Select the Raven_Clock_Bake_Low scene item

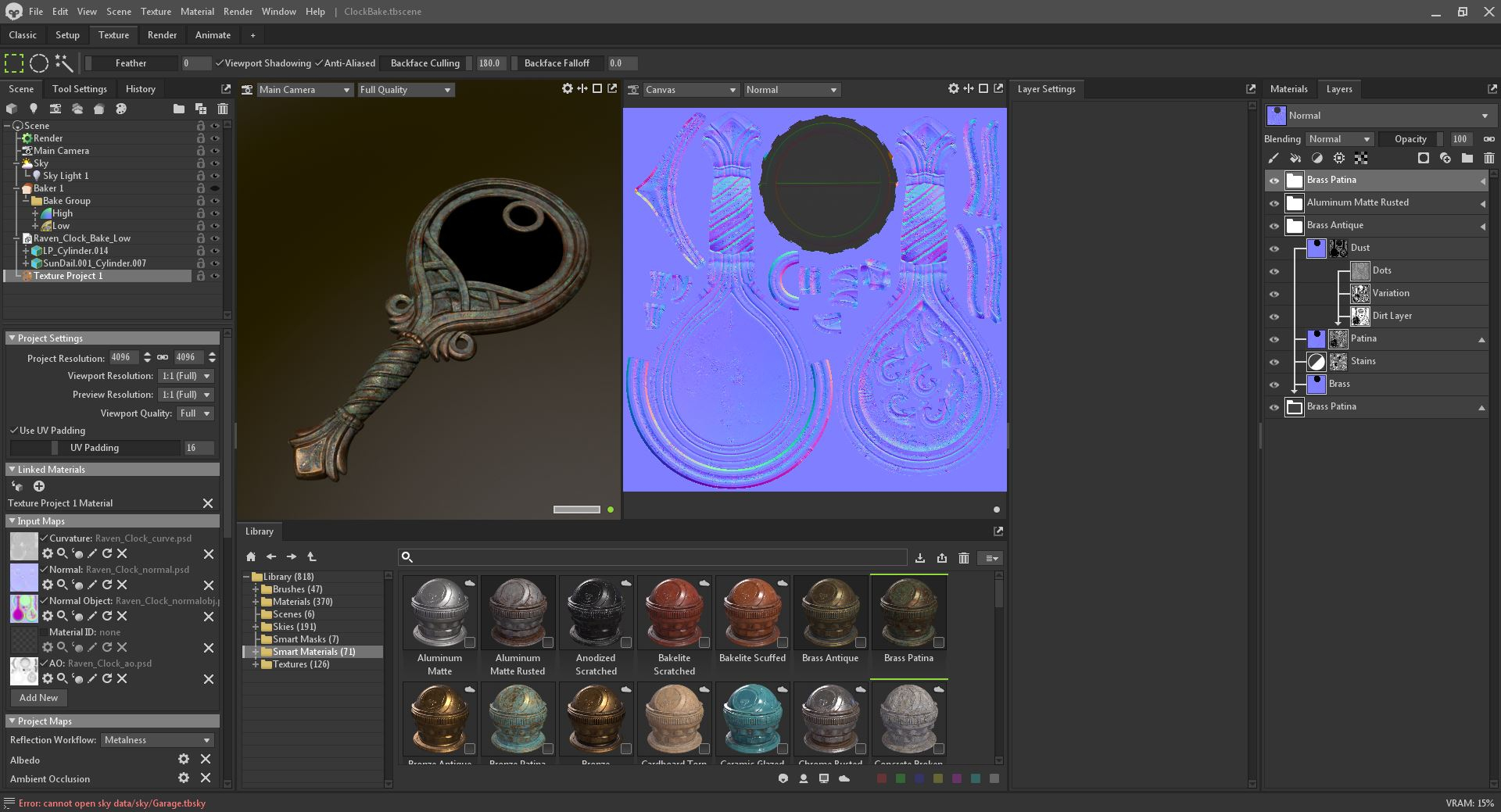tap(81, 238)
